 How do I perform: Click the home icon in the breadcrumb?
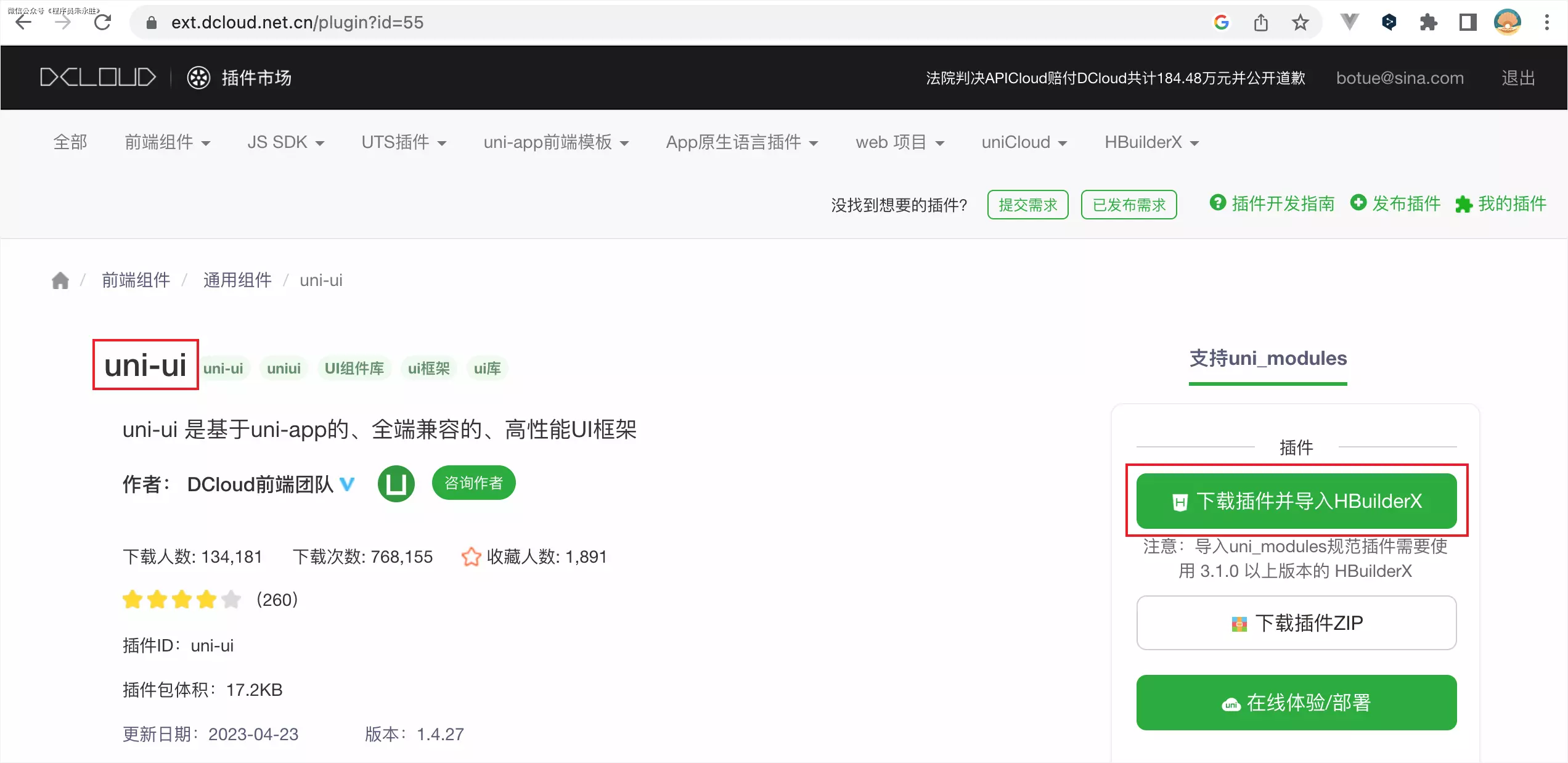60,280
